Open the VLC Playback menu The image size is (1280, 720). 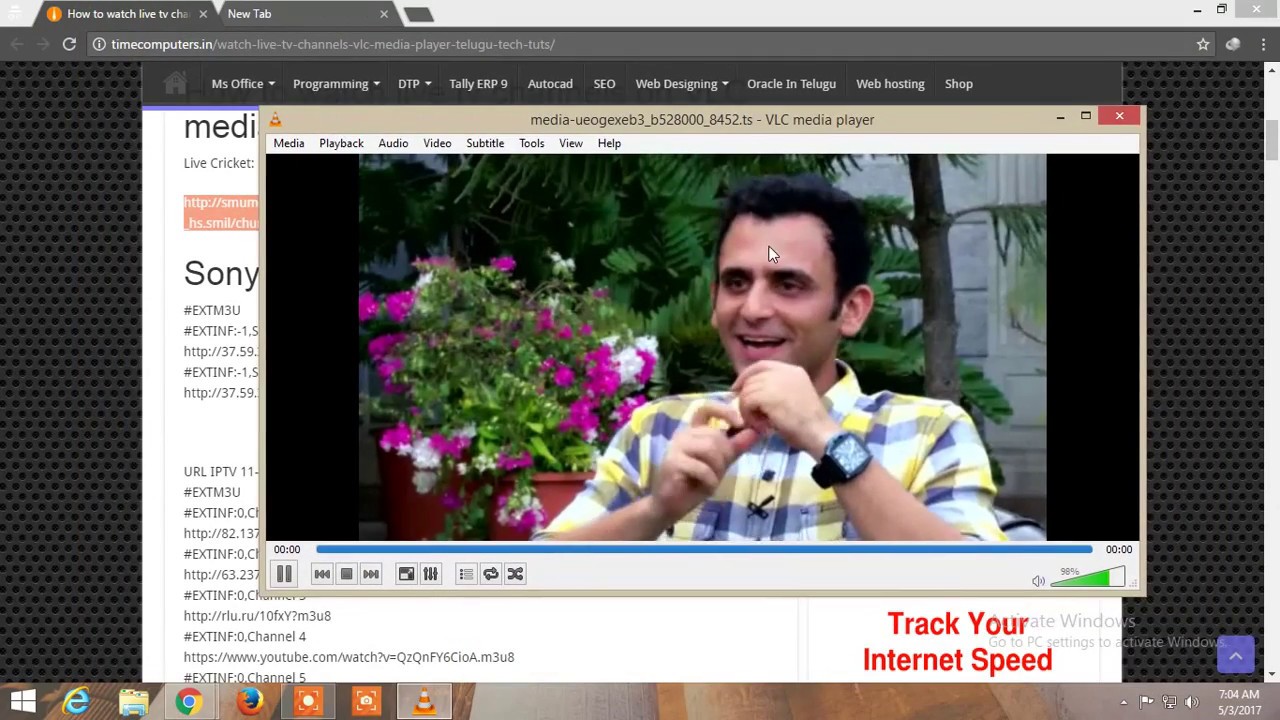coord(341,143)
